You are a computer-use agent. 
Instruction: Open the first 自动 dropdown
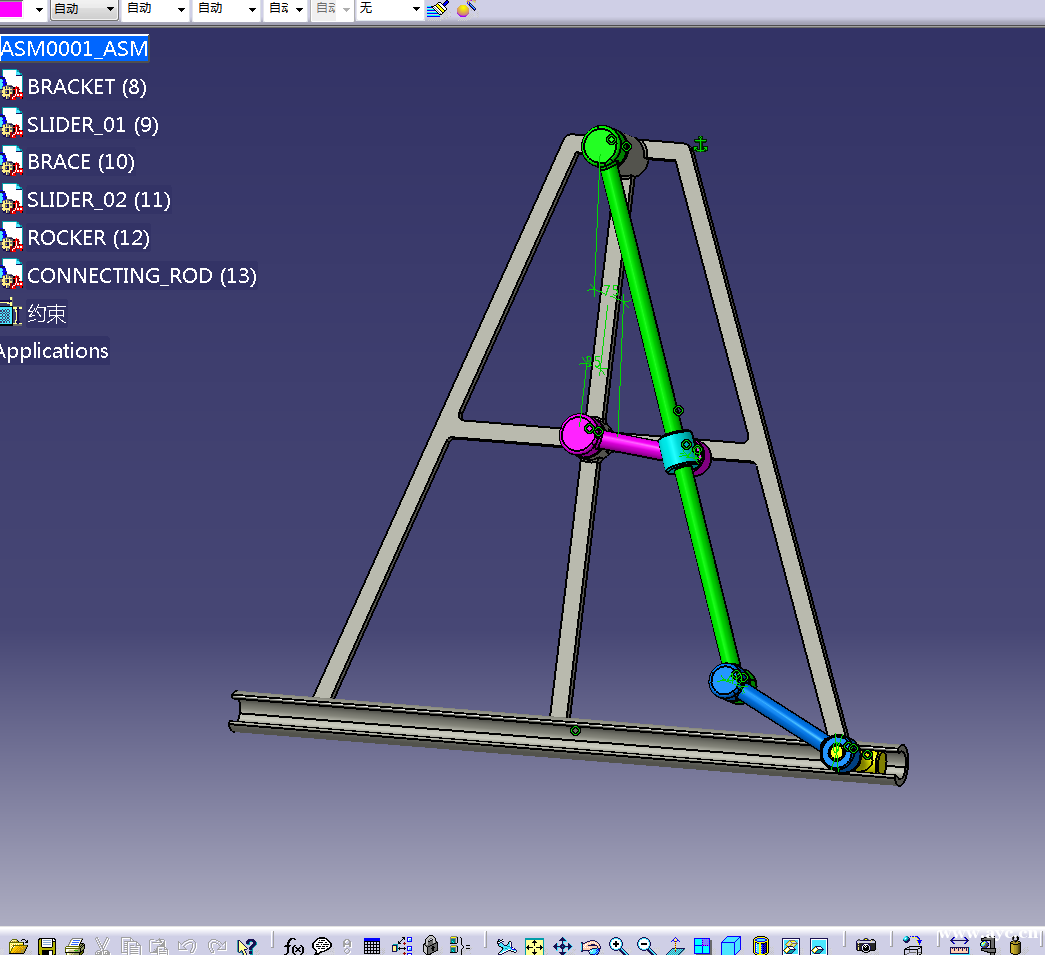click(x=110, y=9)
